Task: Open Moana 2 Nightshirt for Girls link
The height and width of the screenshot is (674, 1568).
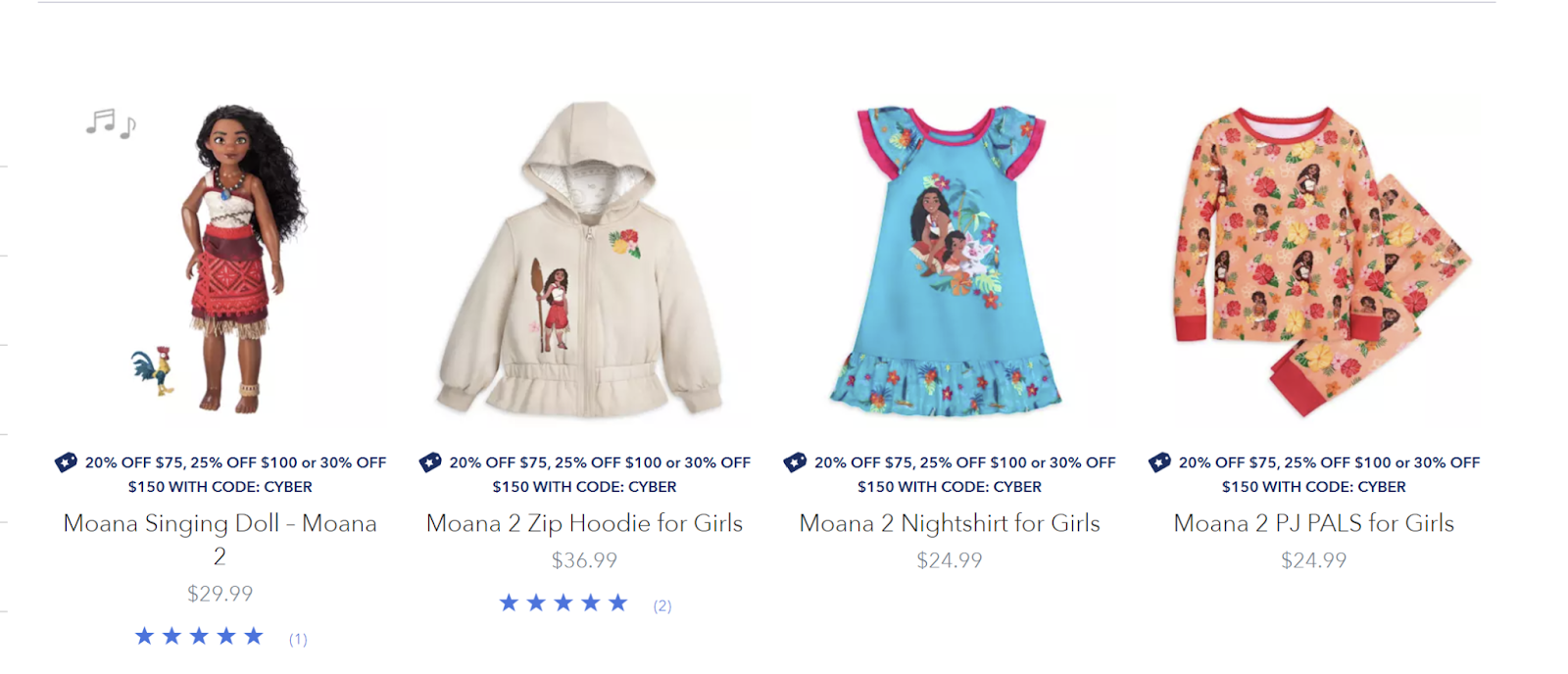Action: [950, 524]
